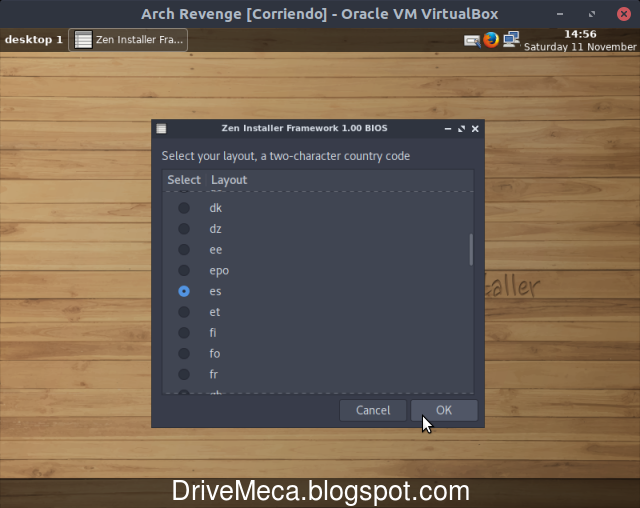Viewport: 640px width, 508px height.
Task: Minimize the Zen Installer dialog
Action: pyautogui.click(x=448, y=129)
